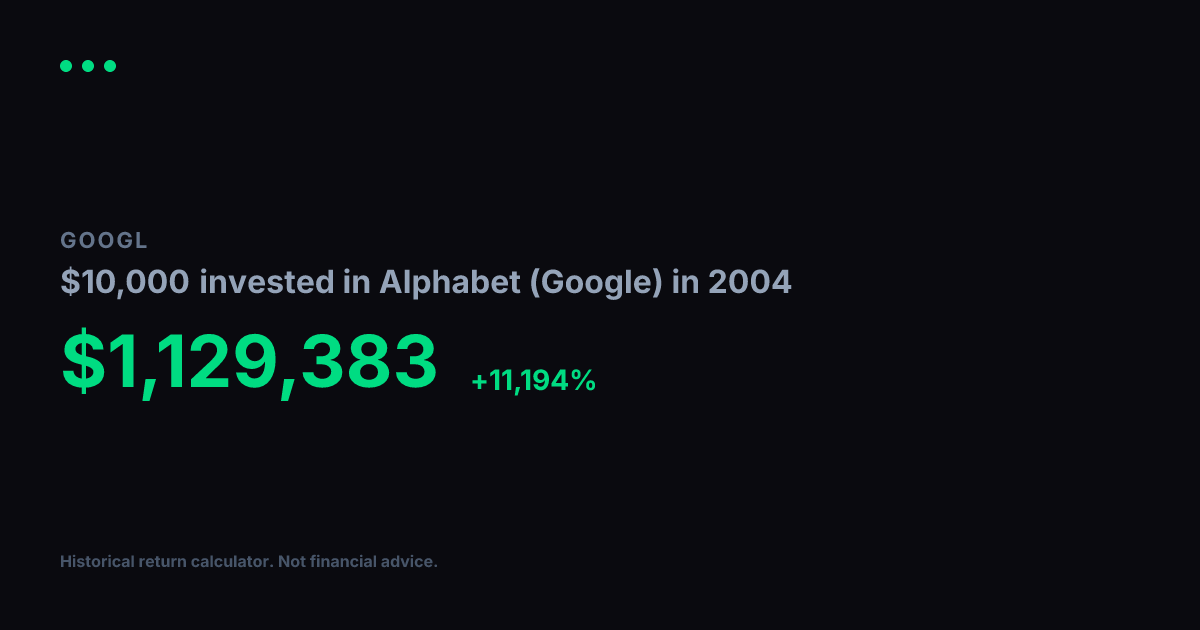This screenshot has height=630, width=1200.
Task: Click "(Google)" in the headline
Action: pos(595,283)
